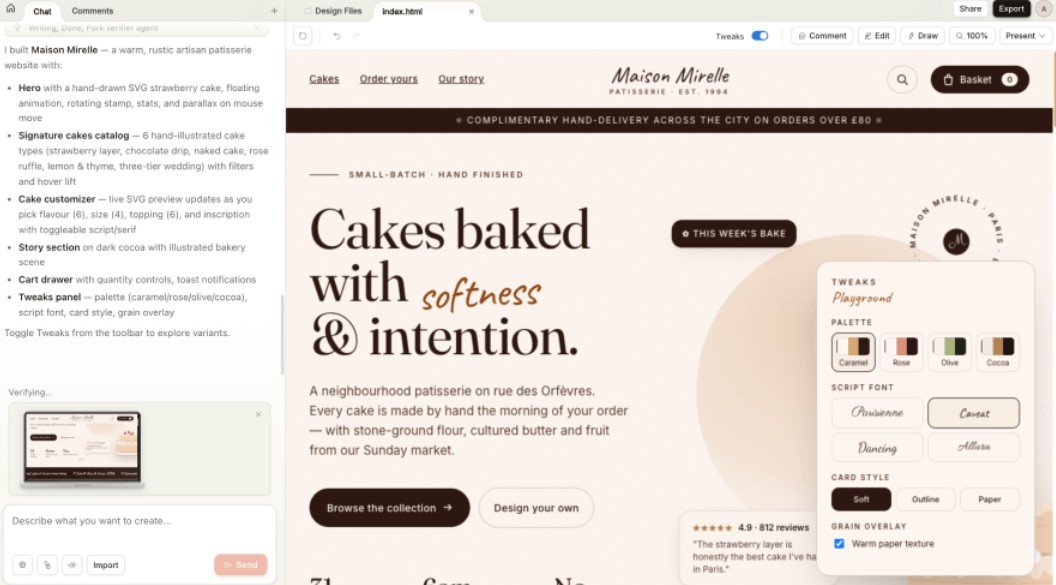Dismiss the verifying preview card

[x=258, y=415]
